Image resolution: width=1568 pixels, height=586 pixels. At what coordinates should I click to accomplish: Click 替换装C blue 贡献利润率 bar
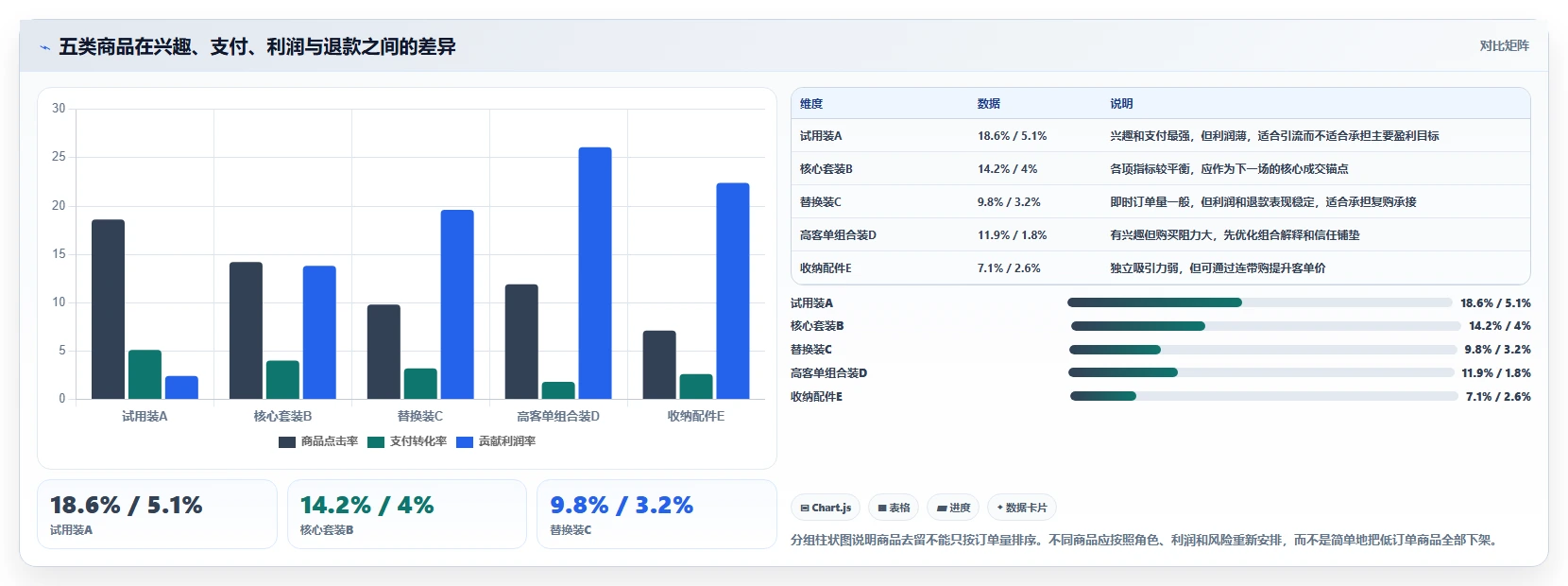457,304
